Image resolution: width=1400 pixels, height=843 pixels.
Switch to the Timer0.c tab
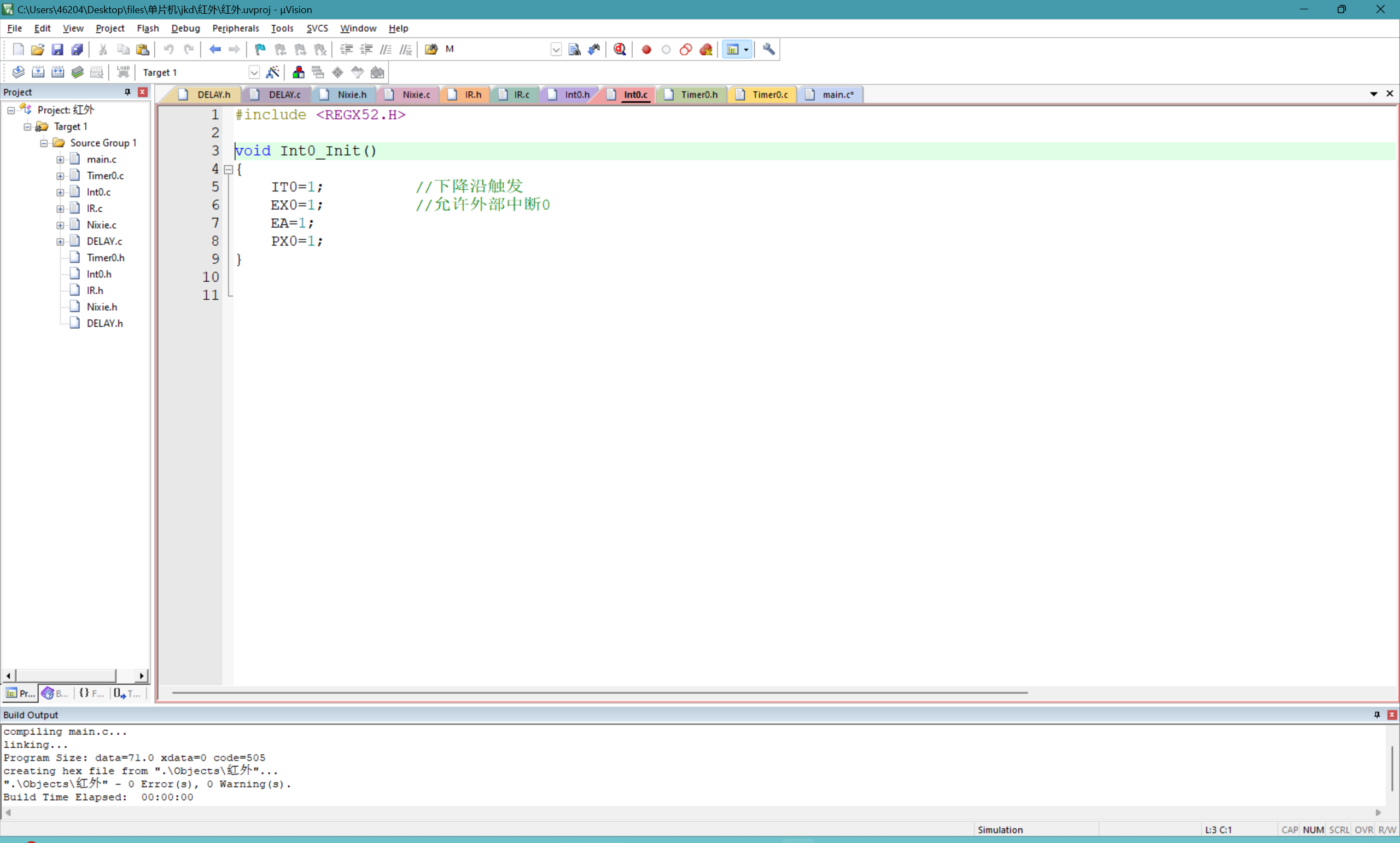pos(769,95)
